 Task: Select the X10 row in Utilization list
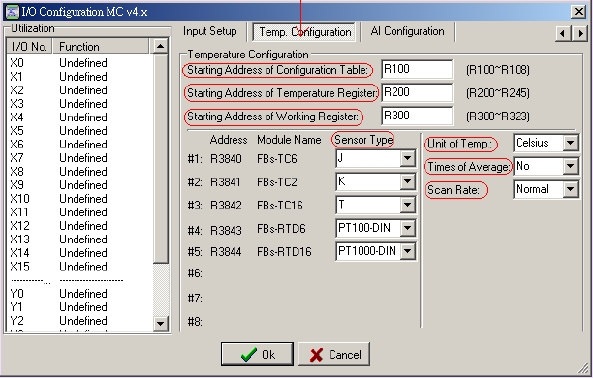79,199
